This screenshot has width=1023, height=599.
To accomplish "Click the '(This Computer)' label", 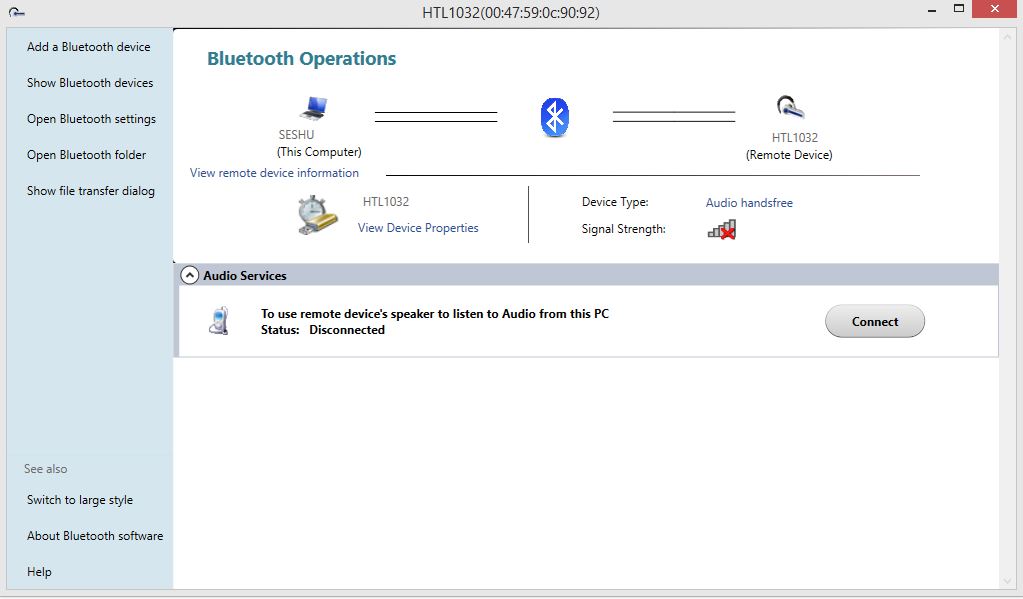I will [x=319, y=151].
